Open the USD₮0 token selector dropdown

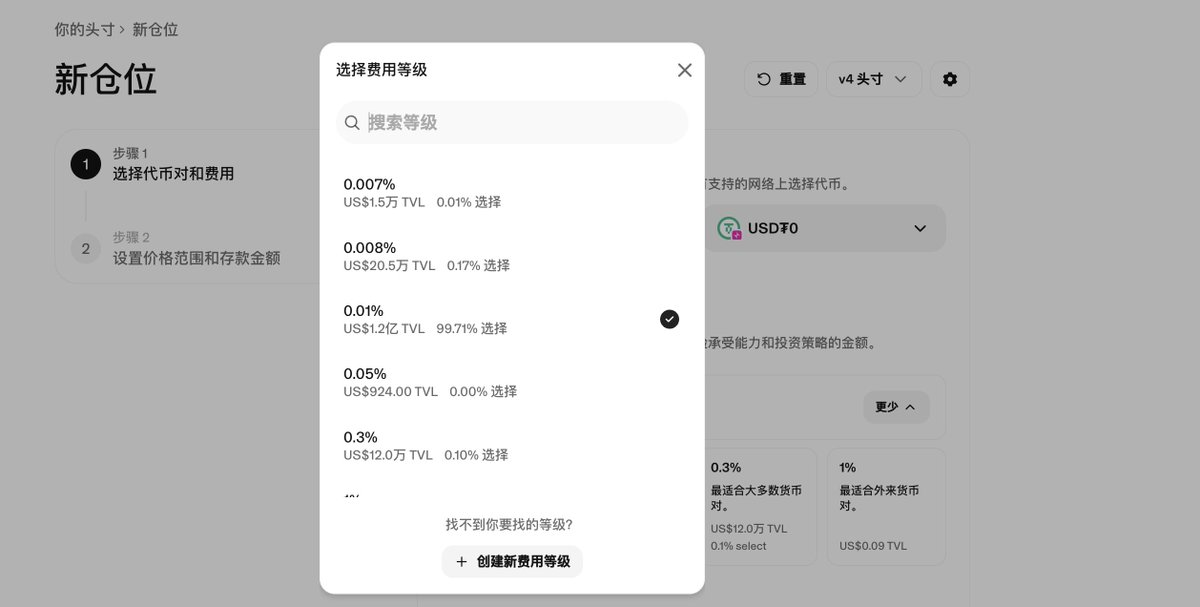pyautogui.click(x=826, y=228)
